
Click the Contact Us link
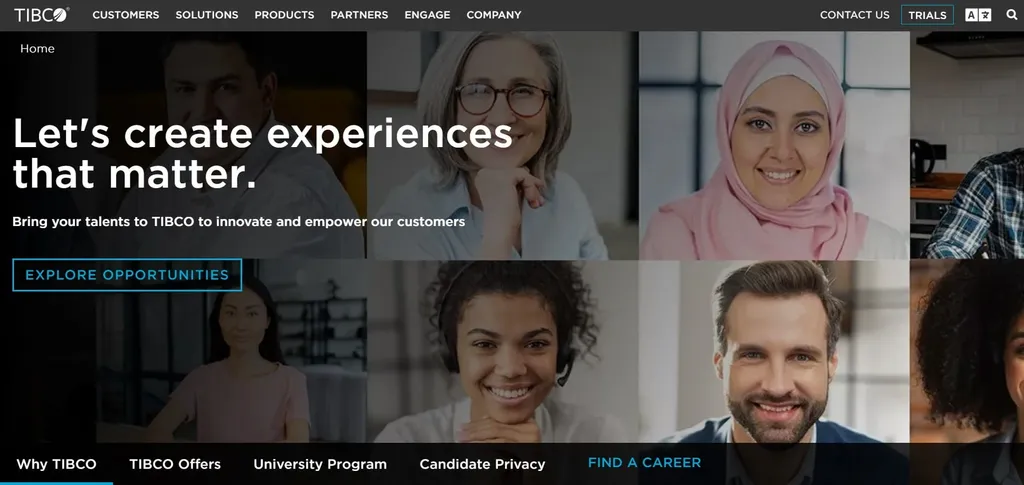click(x=854, y=14)
